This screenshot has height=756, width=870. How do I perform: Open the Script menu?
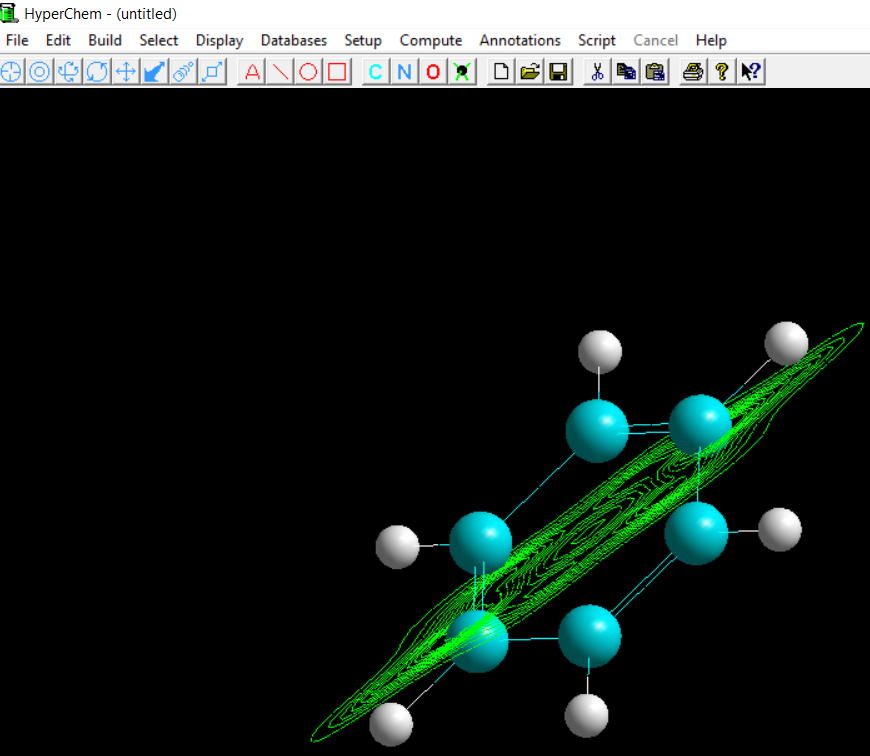[597, 40]
